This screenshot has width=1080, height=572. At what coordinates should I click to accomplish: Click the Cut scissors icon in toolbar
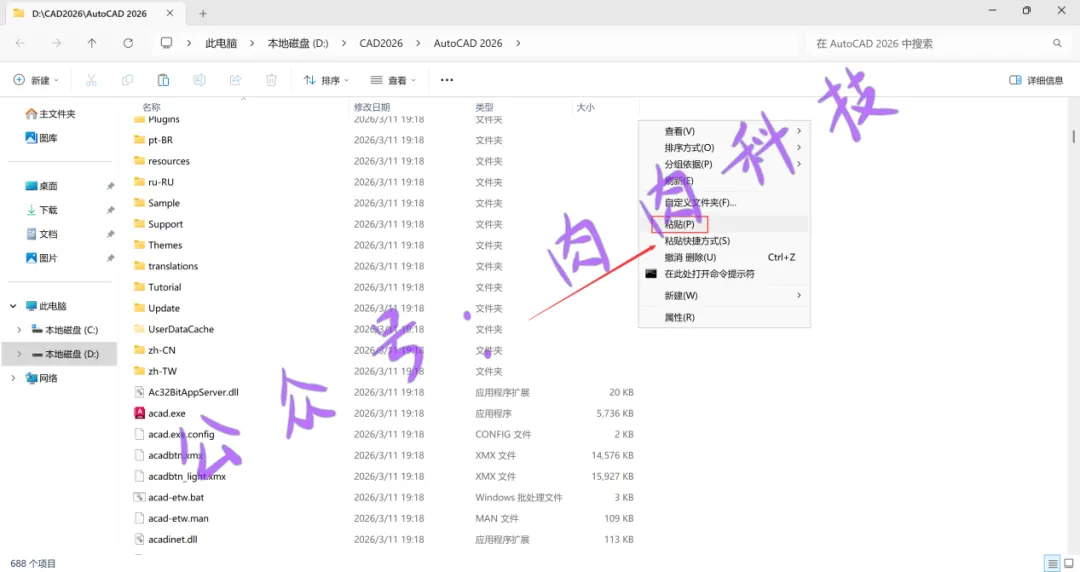click(91, 80)
